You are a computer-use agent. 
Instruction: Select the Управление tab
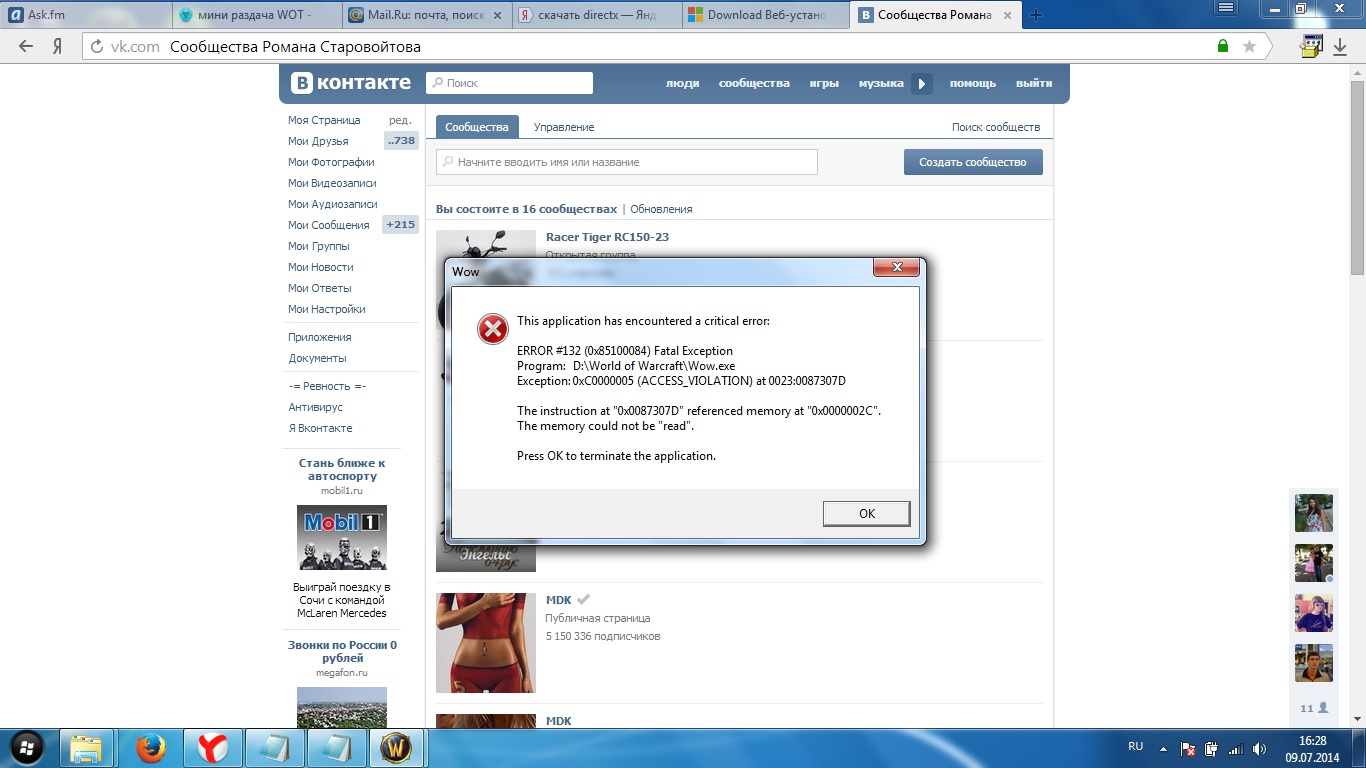[x=564, y=127]
